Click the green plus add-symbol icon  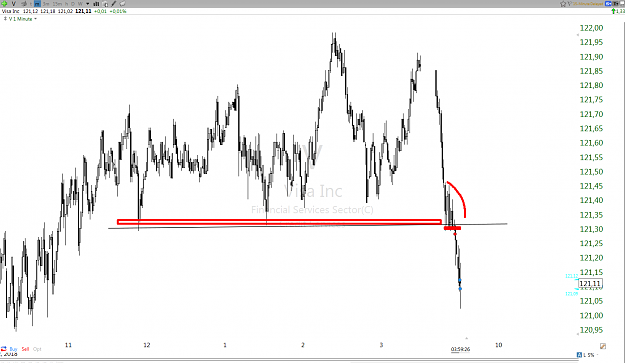pos(4,4)
